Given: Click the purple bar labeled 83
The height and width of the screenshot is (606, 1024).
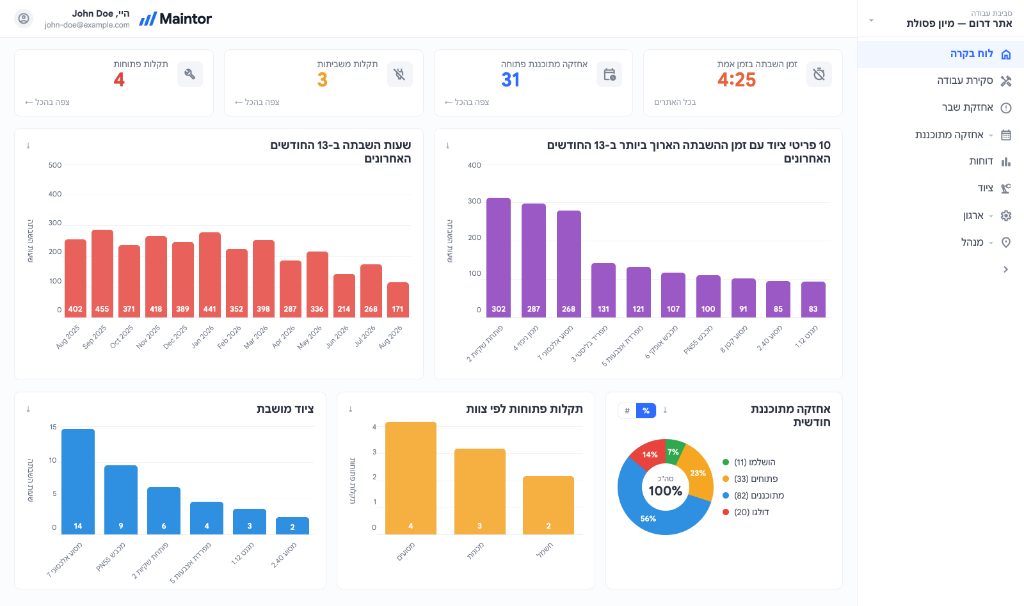Looking at the screenshot, I should (x=813, y=300).
